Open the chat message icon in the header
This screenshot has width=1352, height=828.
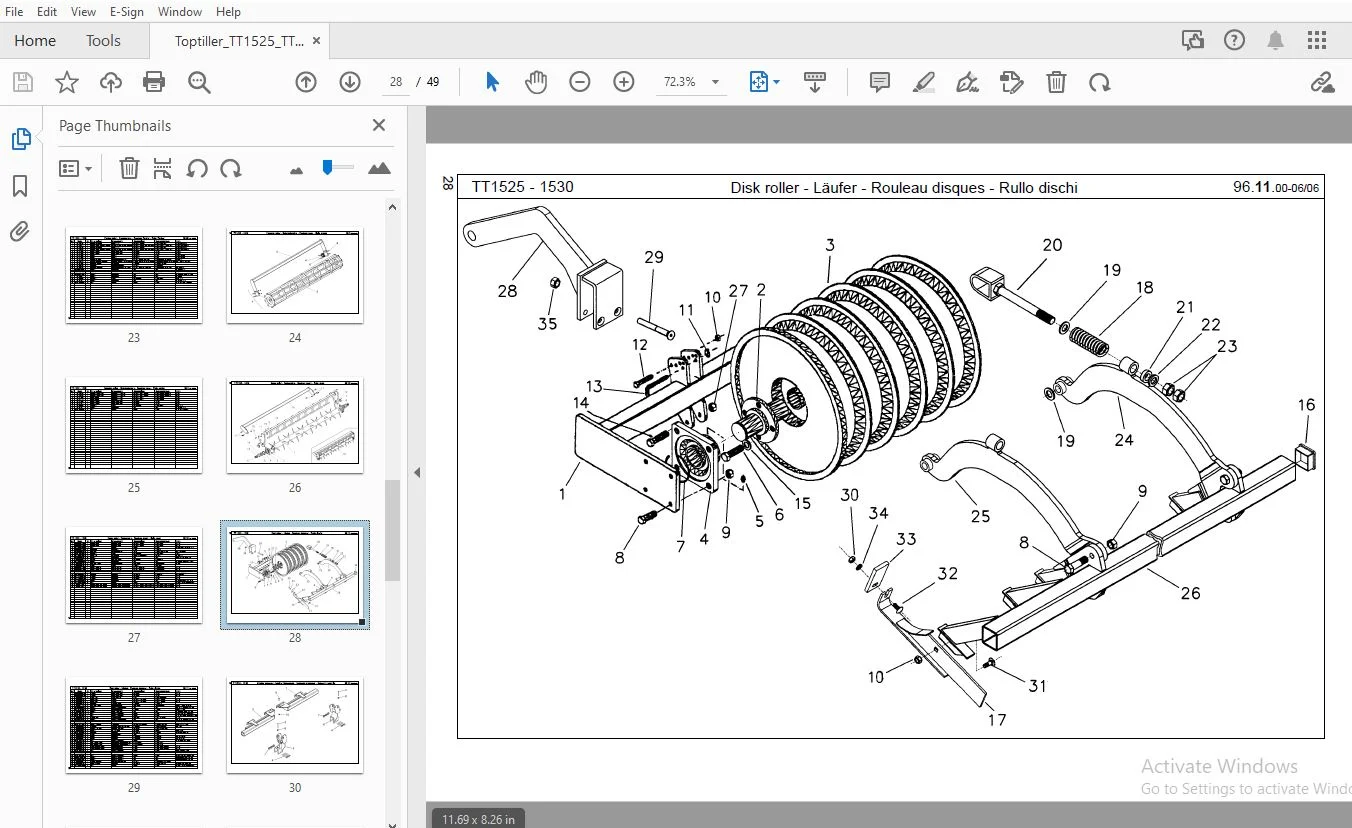1192,40
